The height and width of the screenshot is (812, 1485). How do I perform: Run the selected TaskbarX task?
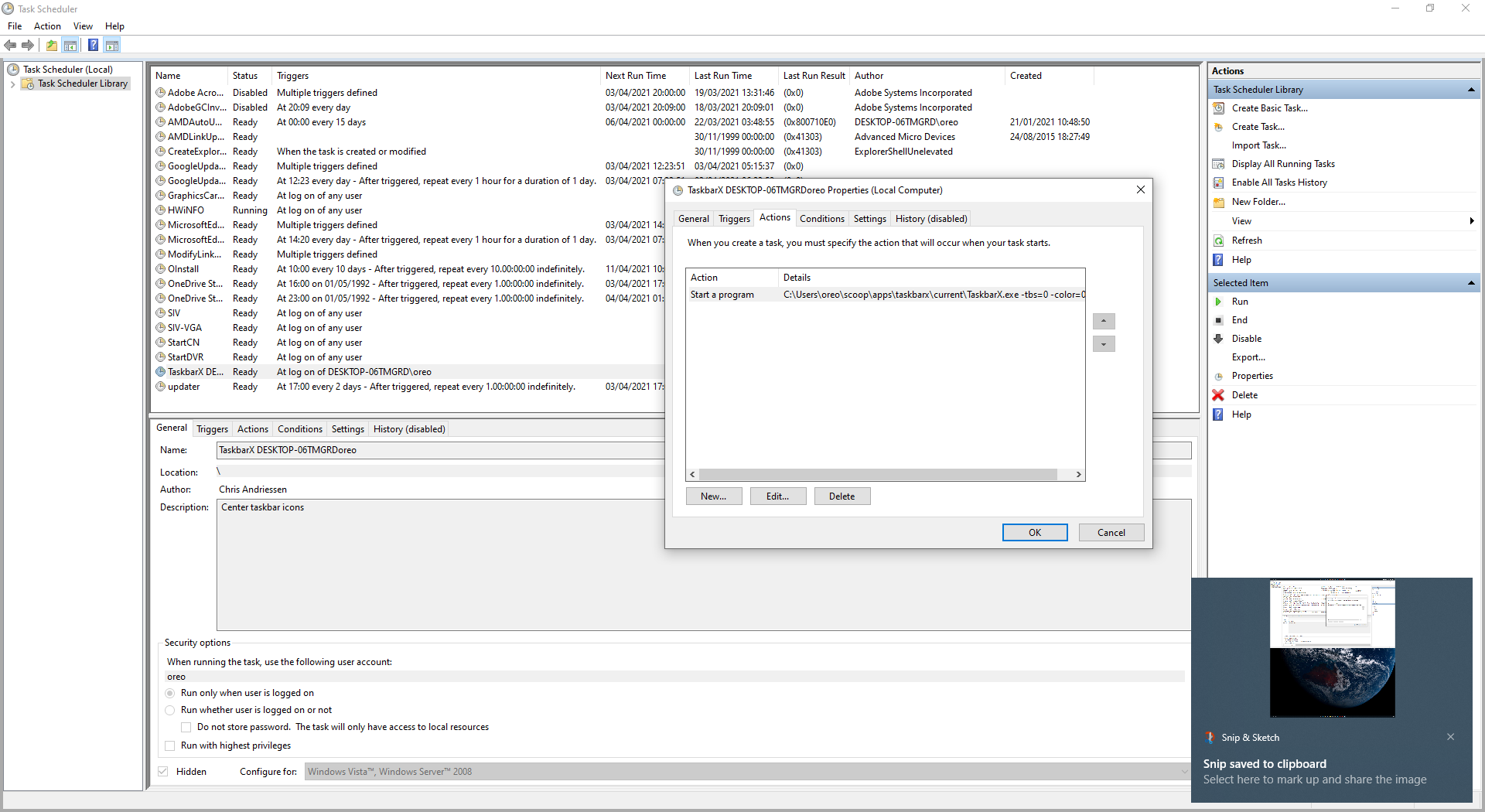click(x=1239, y=301)
